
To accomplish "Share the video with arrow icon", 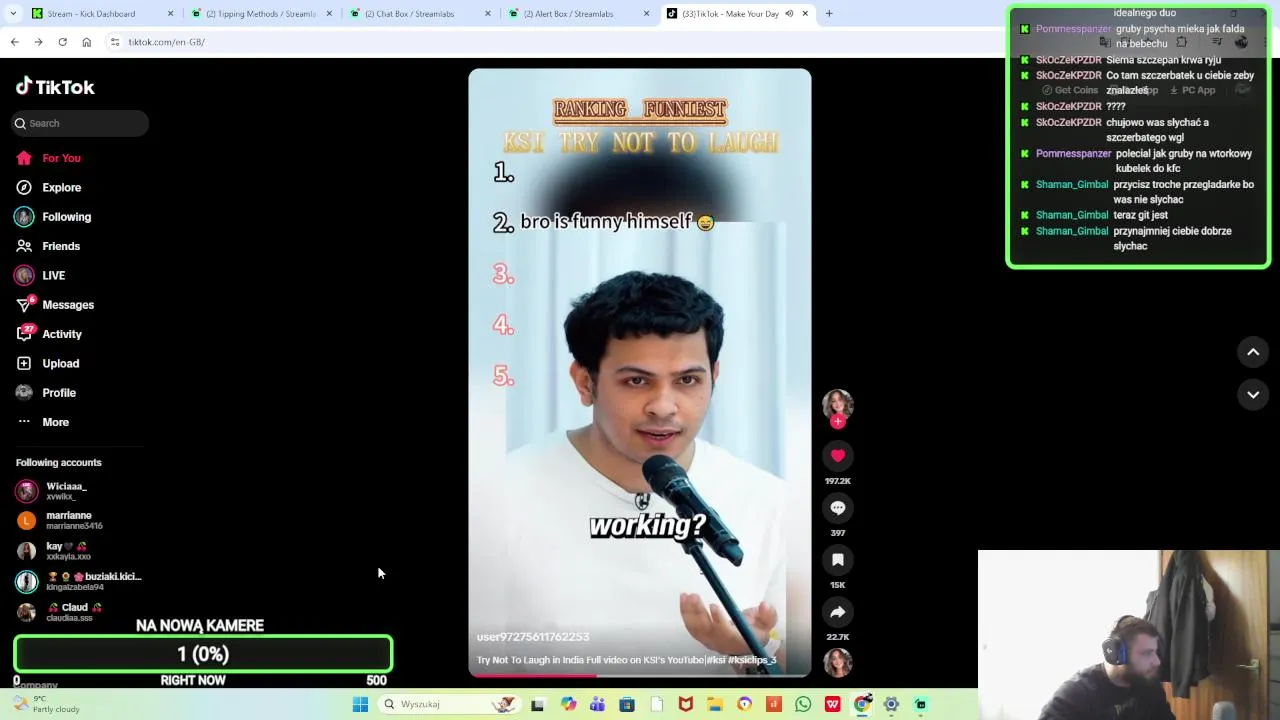I will pos(838,612).
